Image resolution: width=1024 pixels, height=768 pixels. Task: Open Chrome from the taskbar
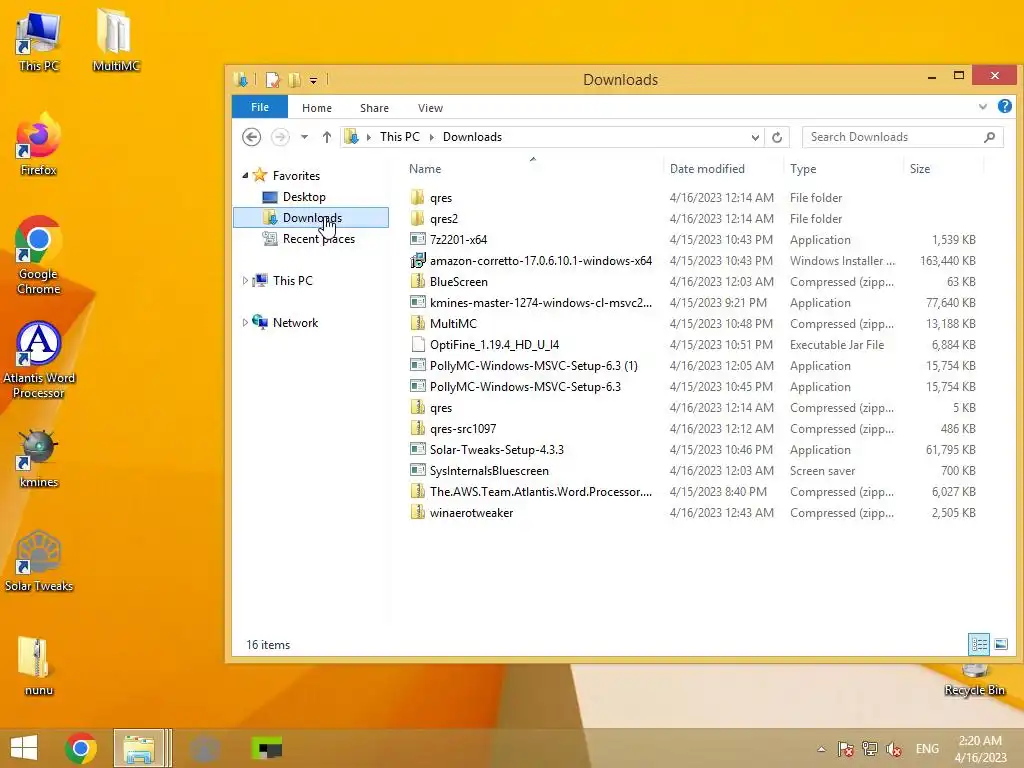81,748
